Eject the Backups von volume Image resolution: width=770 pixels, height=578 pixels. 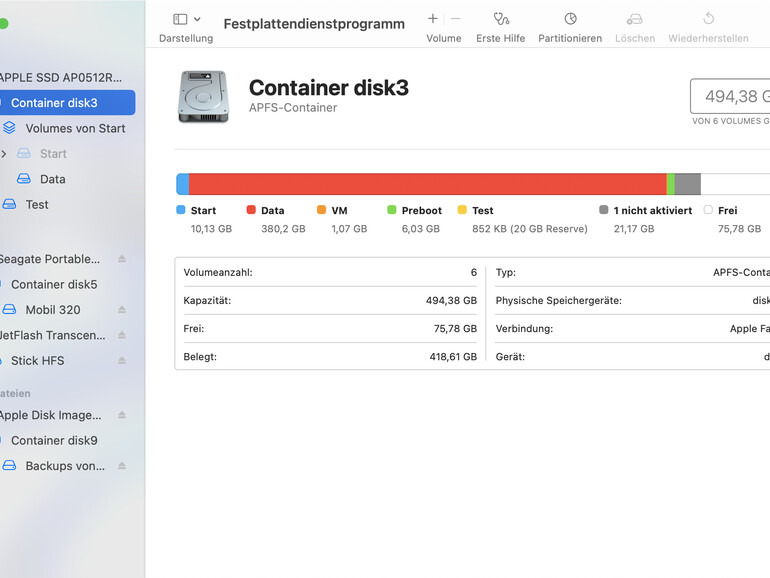(x=122, y=466)
